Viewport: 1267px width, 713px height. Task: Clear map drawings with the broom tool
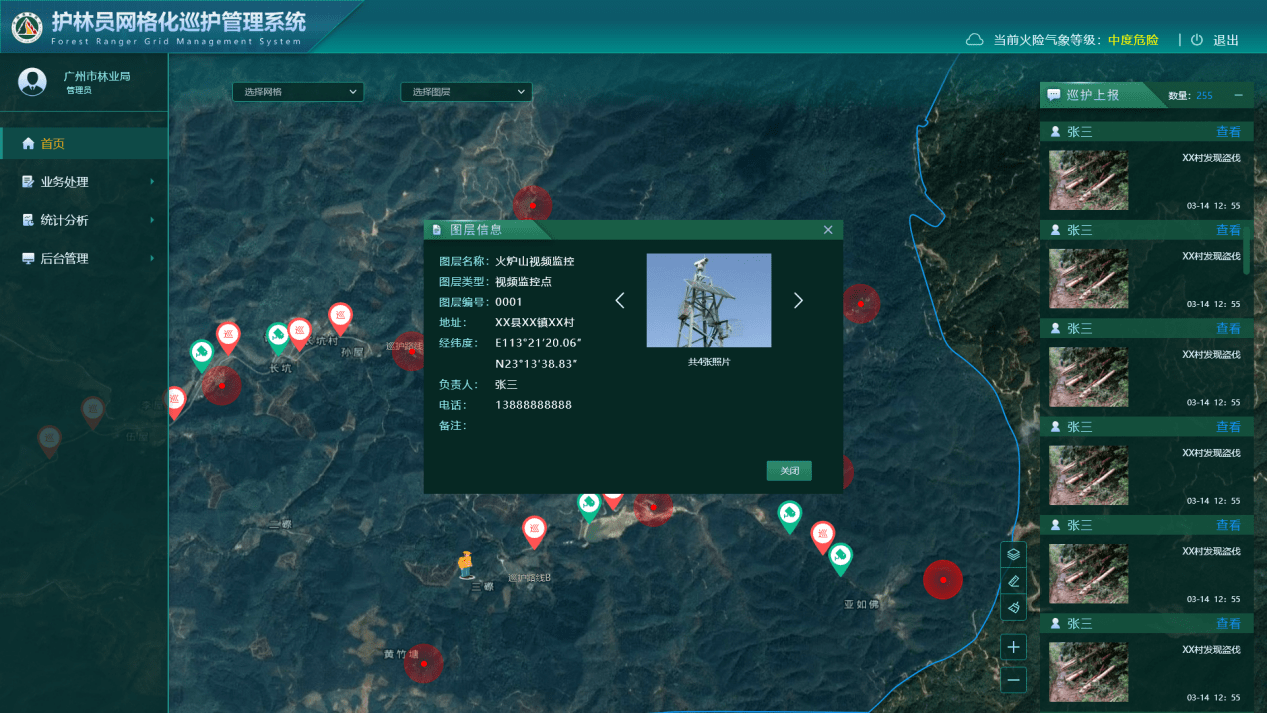click(x=1013, y=608)
